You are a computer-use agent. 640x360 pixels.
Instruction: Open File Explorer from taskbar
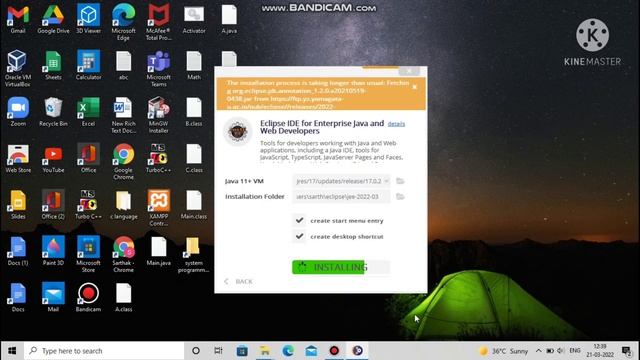[265, 351]
